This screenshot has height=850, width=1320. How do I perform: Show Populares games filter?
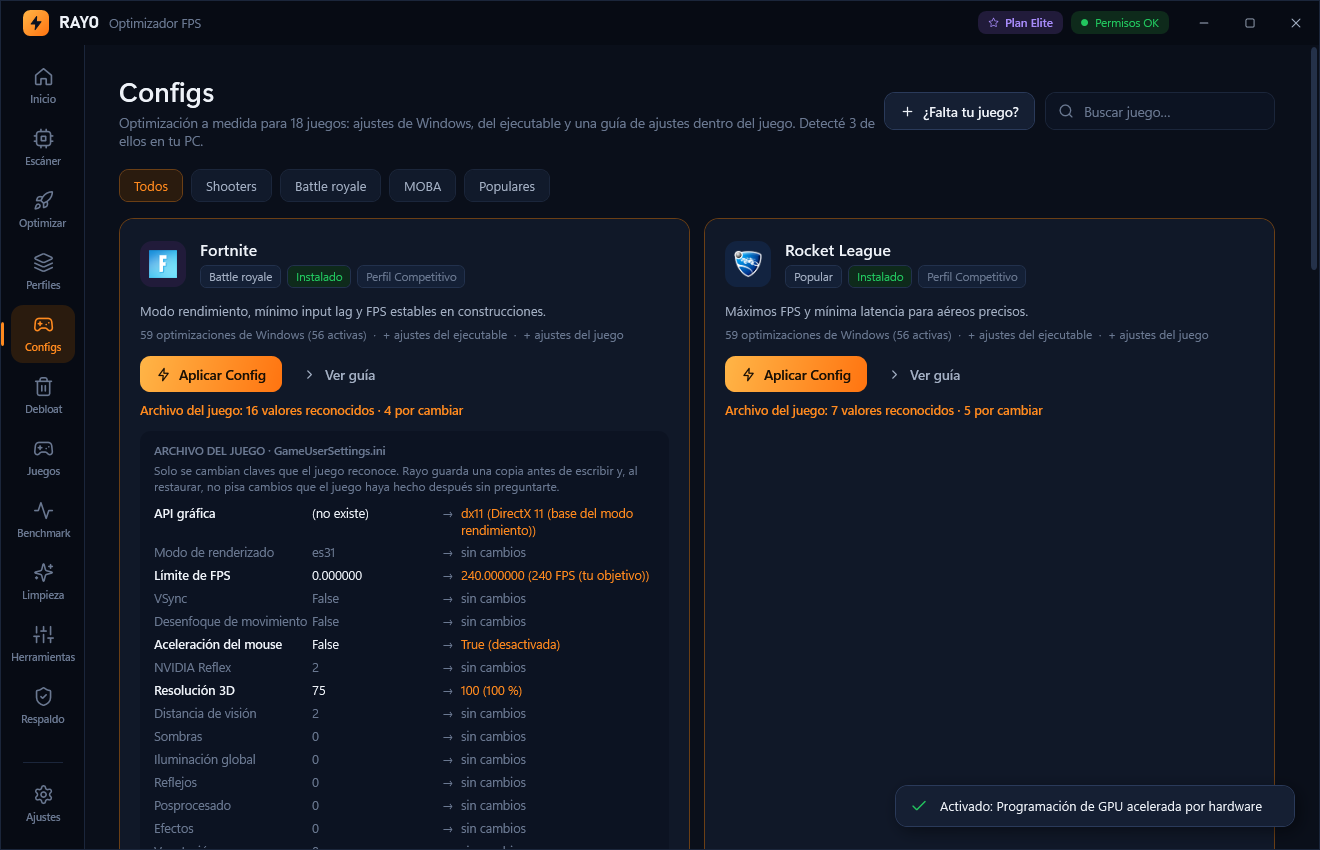click(x=507, y=186)
